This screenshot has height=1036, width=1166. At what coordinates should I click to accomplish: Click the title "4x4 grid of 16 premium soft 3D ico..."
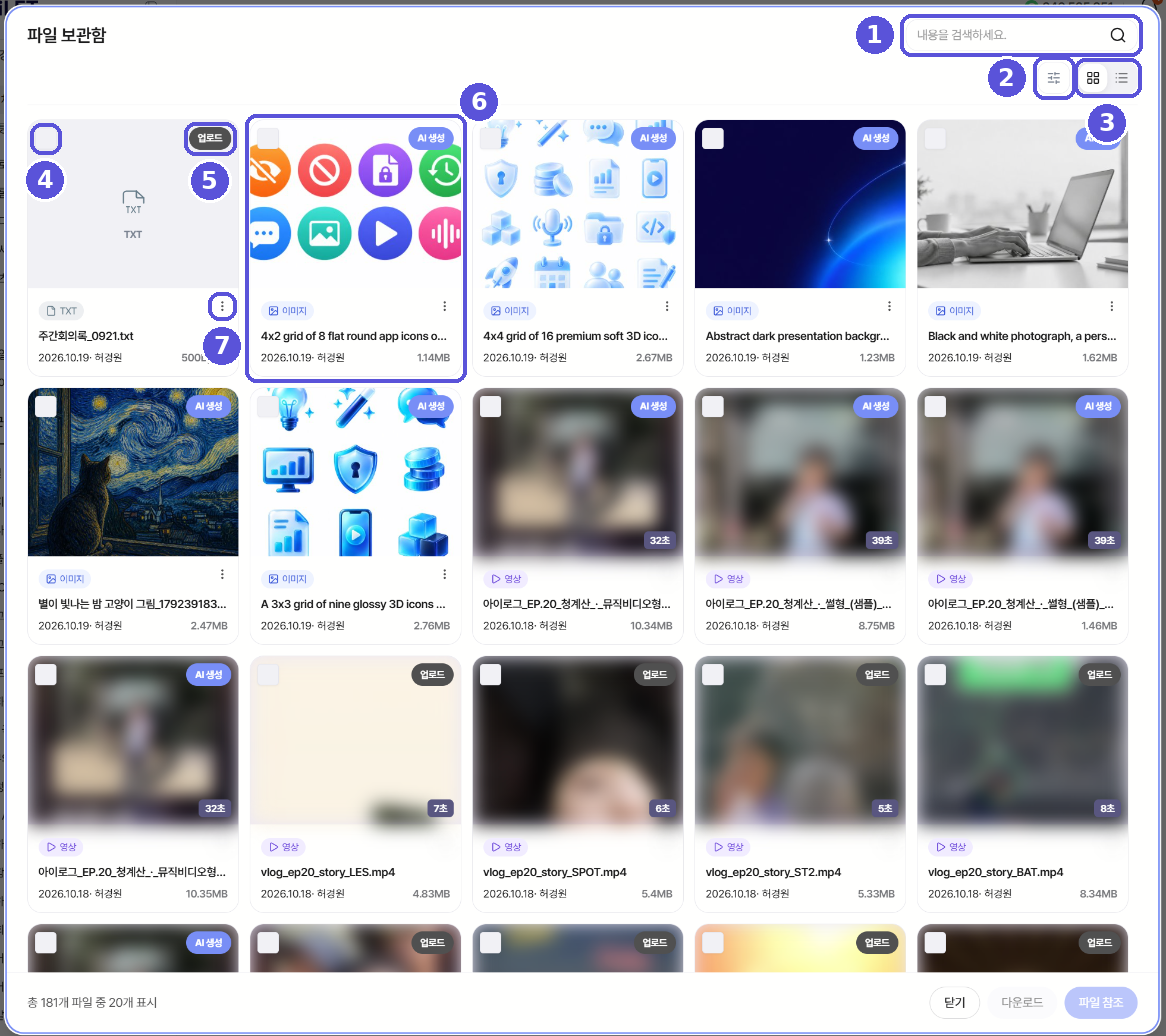(x=576, y=336)
